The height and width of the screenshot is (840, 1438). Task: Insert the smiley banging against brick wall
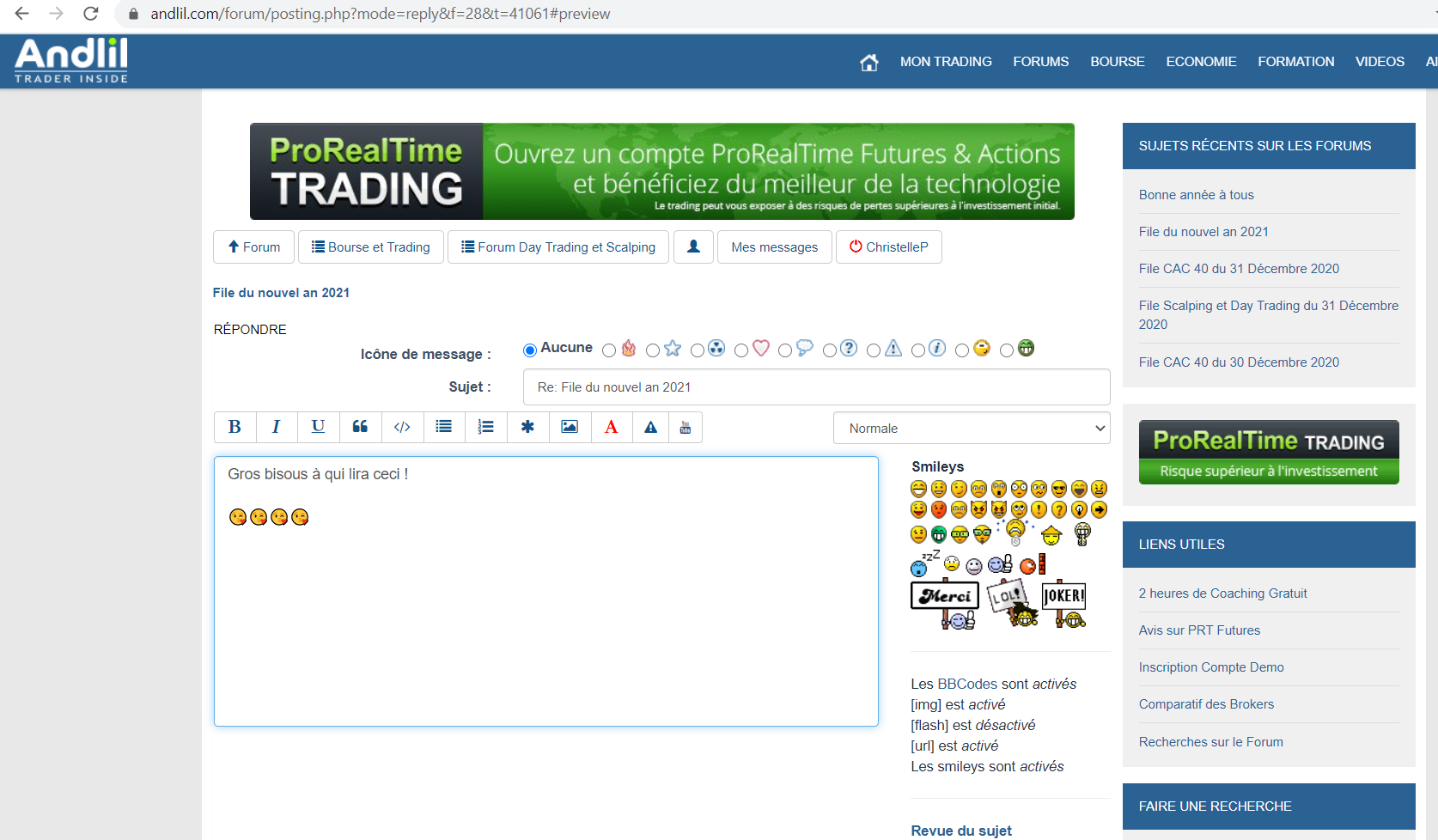[1033, 564]
